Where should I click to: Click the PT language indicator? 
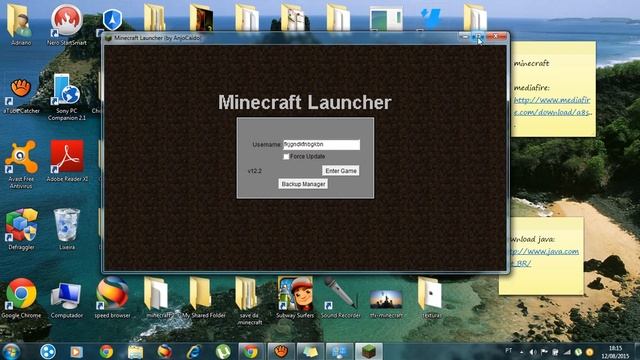point(509,350)
